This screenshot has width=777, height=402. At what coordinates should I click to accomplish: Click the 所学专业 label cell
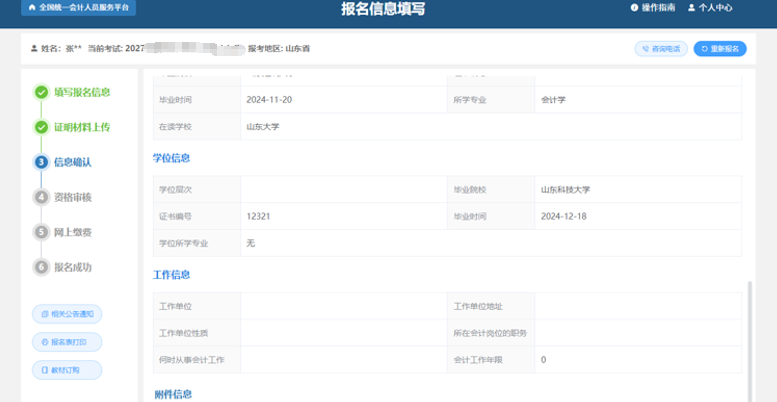[x=491, y=100]
